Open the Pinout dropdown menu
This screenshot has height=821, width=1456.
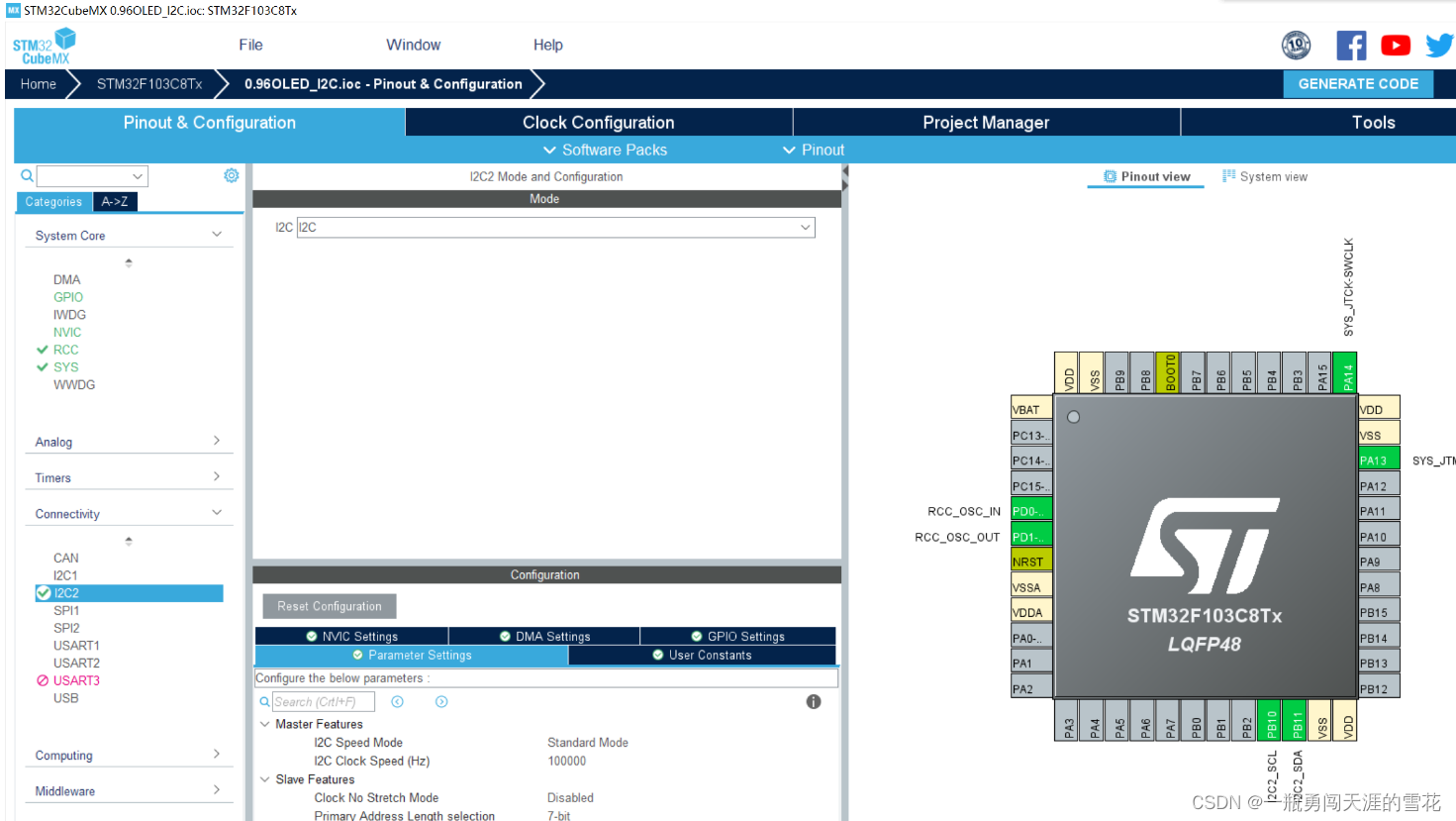(814, 150)
